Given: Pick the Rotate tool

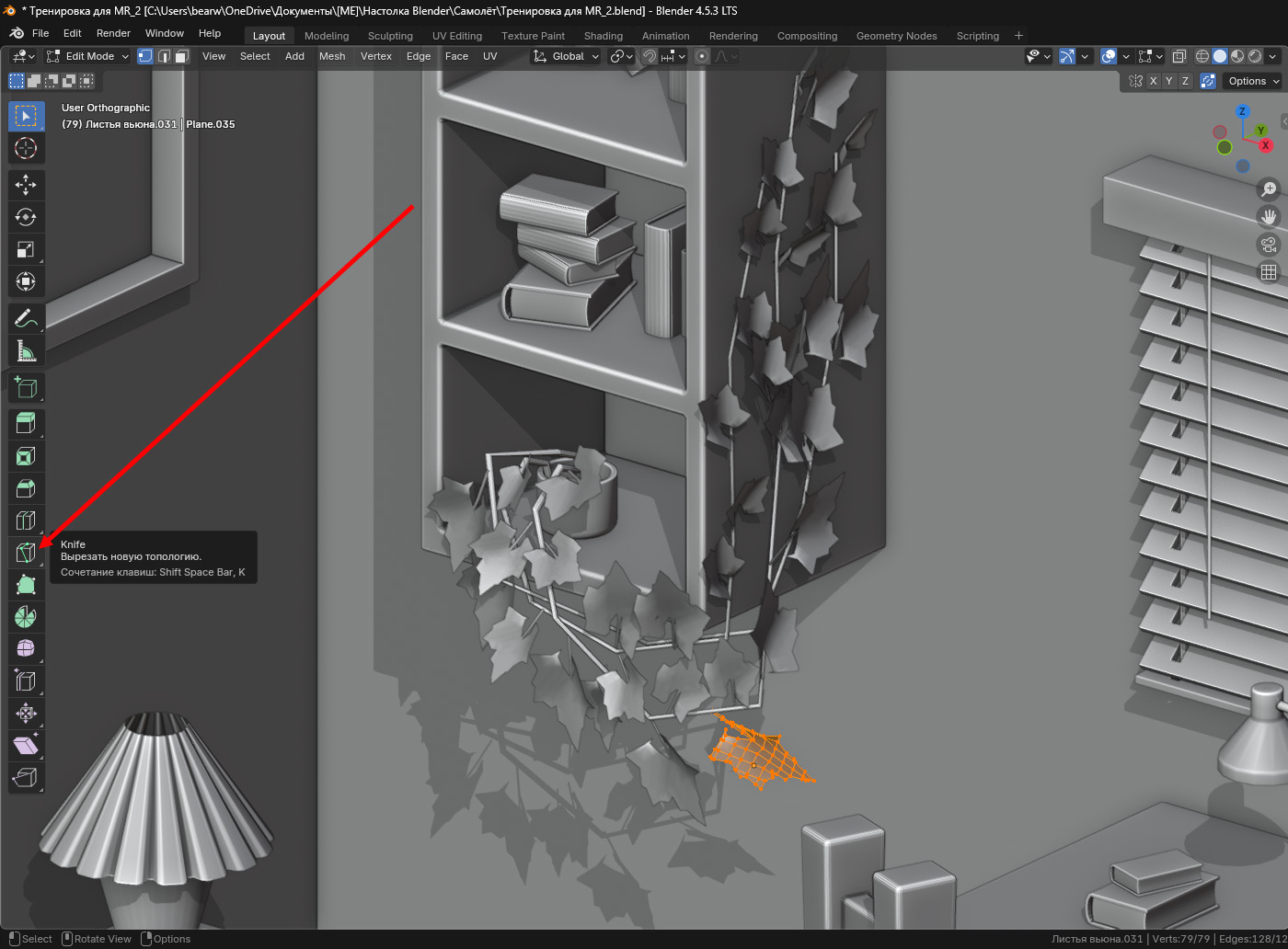Looking at the screenshot, I should point(26,217).
